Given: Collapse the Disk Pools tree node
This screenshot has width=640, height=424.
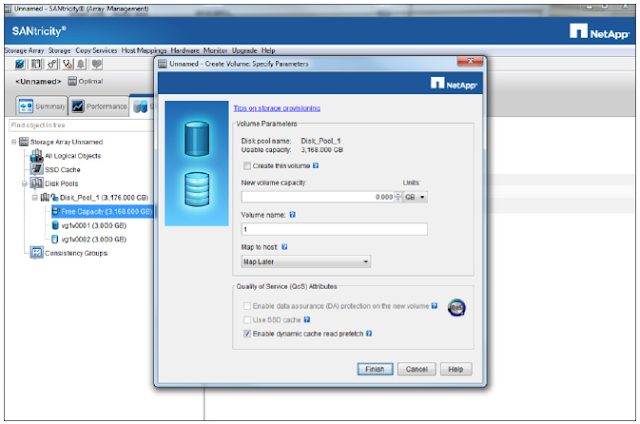Looking at the screenshot, I should click(x=24, y=184).
